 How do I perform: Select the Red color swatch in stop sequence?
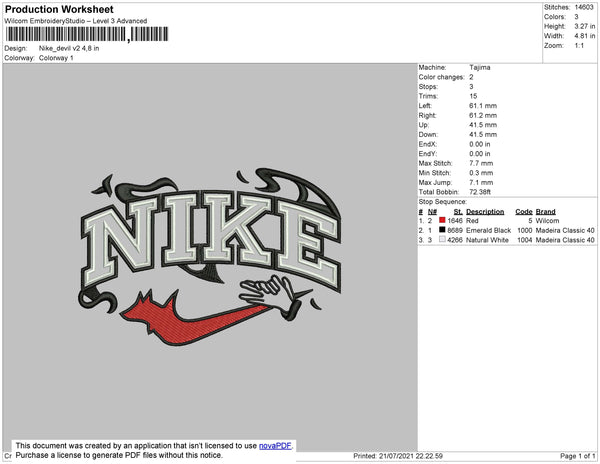tap(442, 220)
